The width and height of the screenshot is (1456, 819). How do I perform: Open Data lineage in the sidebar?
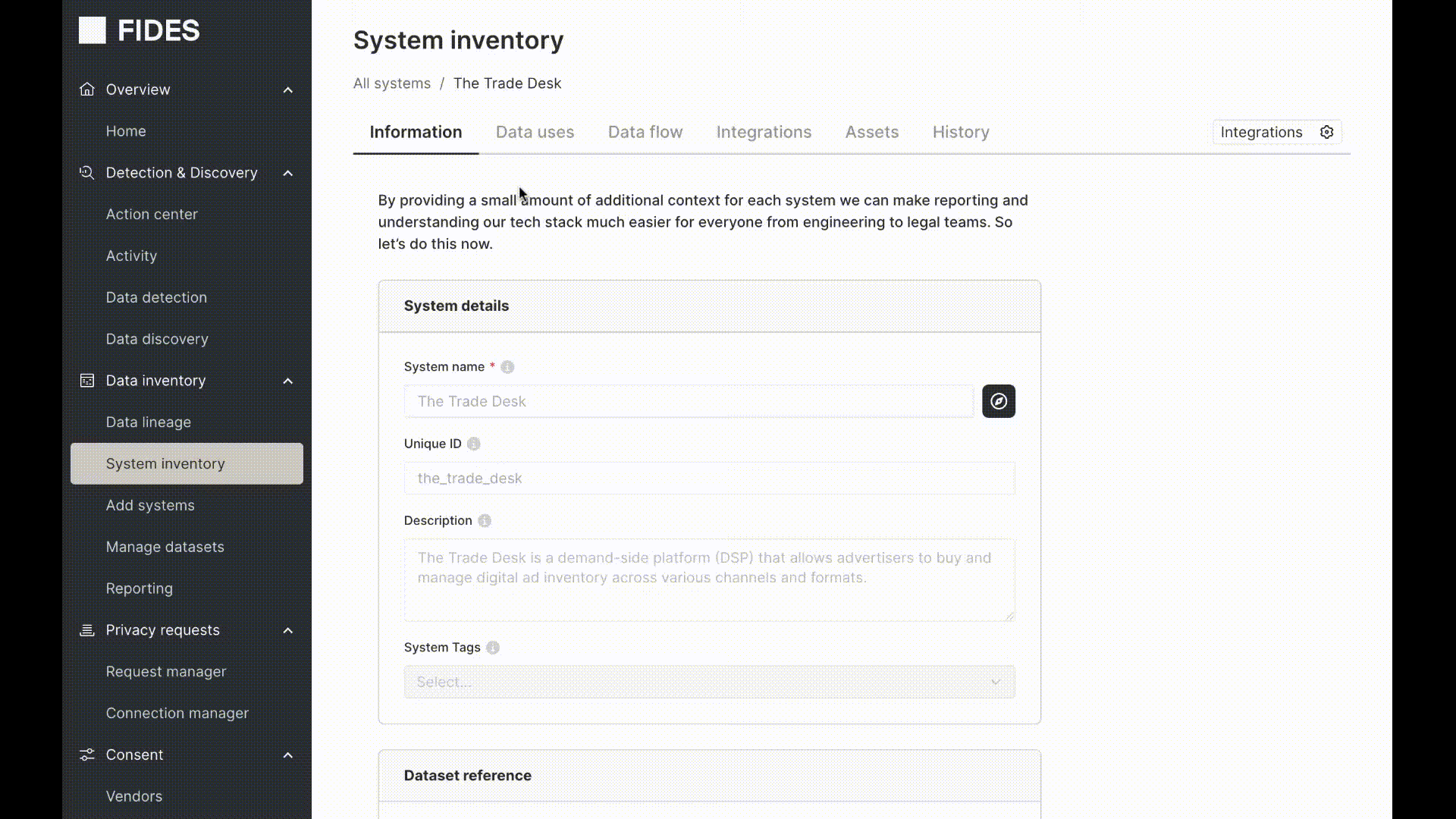pos(149,422)
